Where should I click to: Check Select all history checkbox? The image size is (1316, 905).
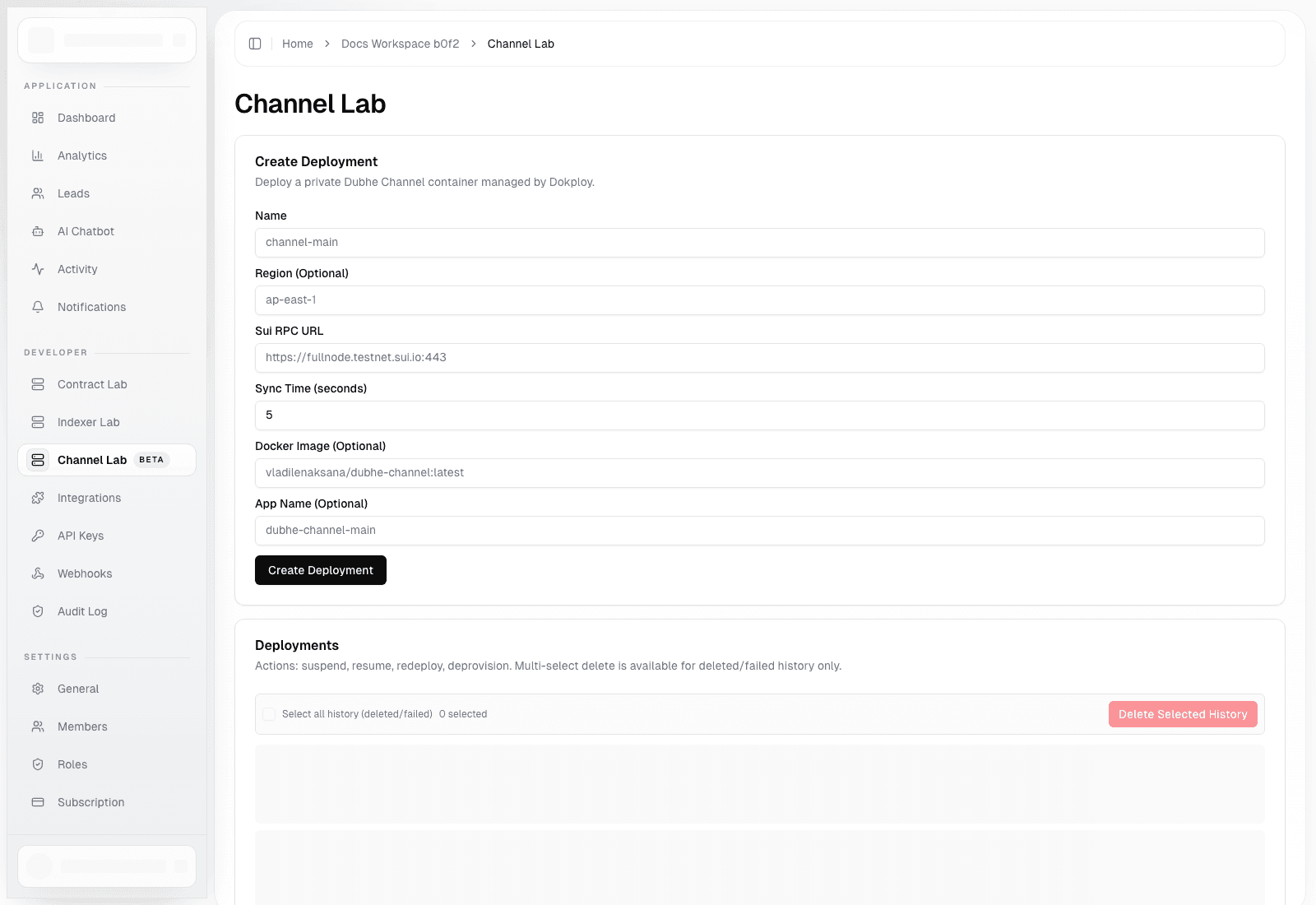pos(269,714)
